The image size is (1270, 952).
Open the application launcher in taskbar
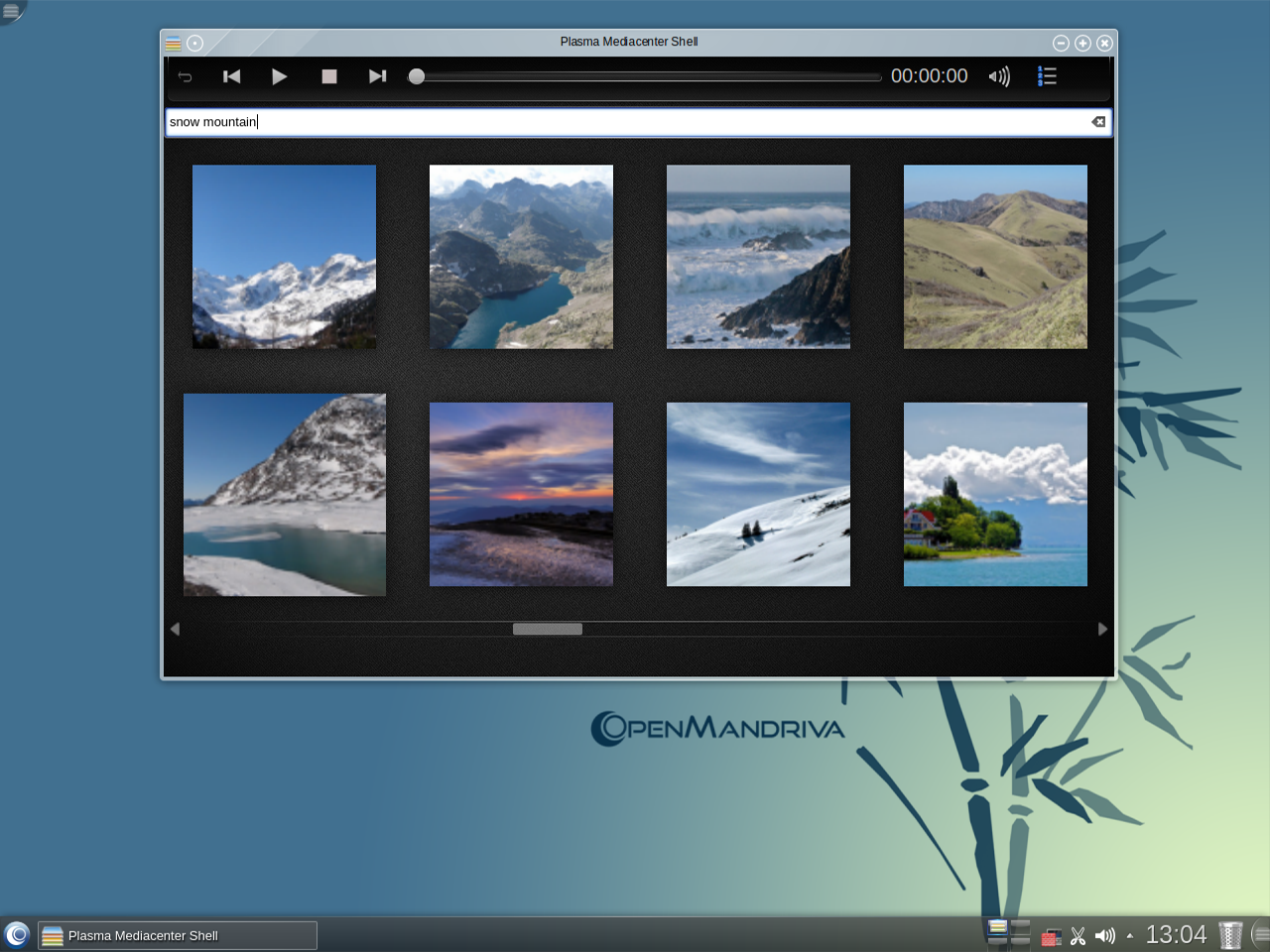tap(17, 934)
